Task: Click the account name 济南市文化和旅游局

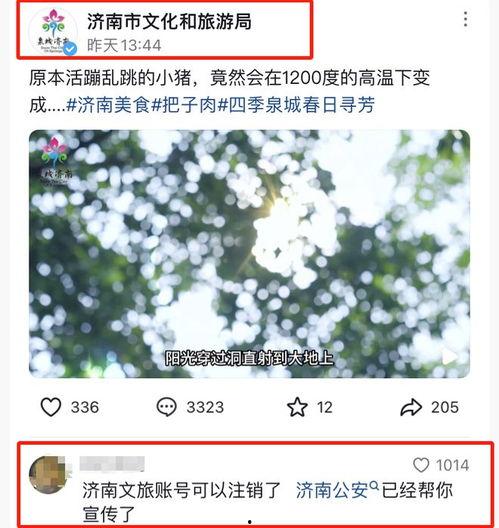Action: (169, 22)
